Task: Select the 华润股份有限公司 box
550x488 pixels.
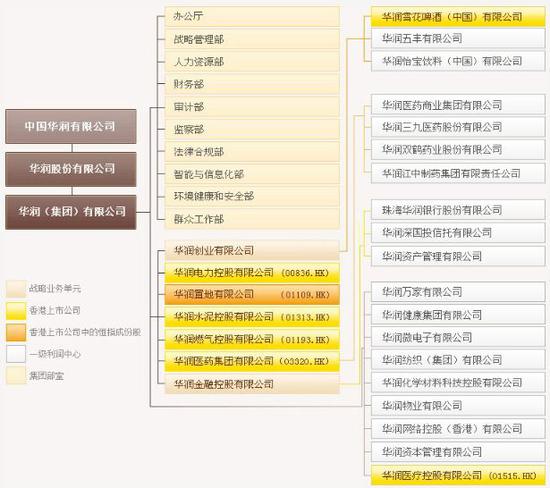Action: 71,169
